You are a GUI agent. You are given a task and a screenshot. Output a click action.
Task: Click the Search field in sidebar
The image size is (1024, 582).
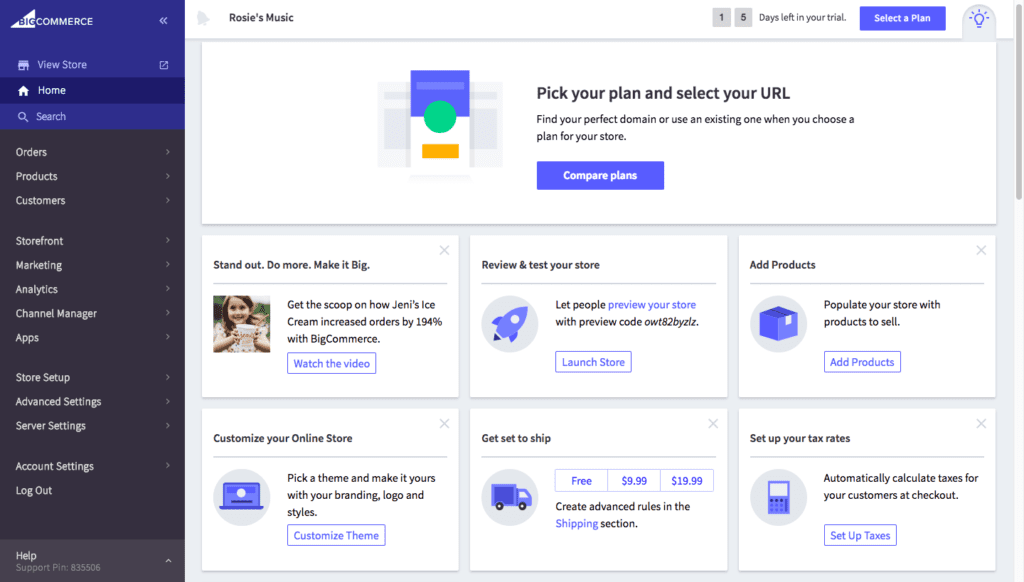(x=51, y=117)
